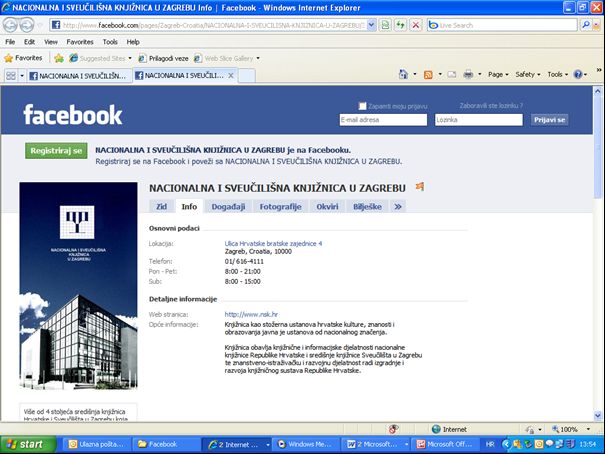The height and width of the screenshot is (454, 605).
Task: Switch to the Zid tab
Action: pyautogui.click(x=161, y=207)
